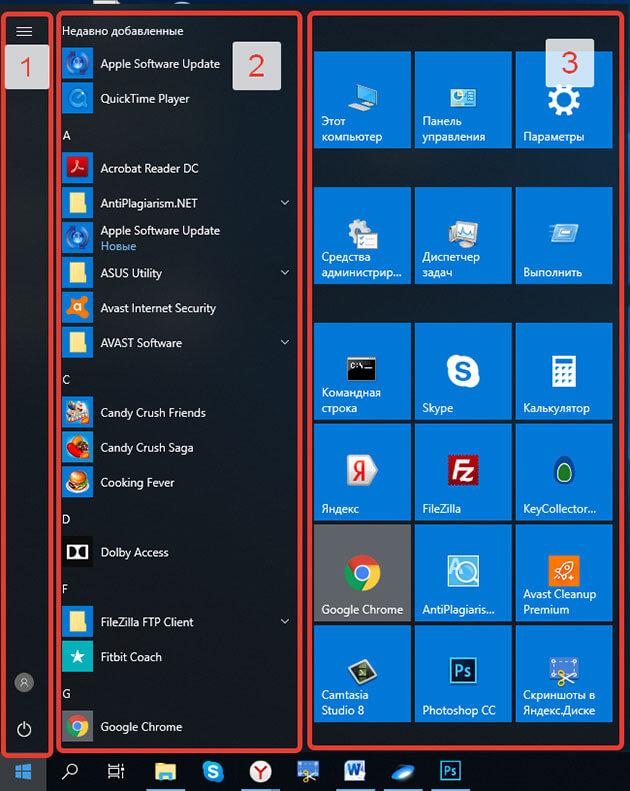Open the Панель управления tile
The image size is (630, 791).
[463, 100]
